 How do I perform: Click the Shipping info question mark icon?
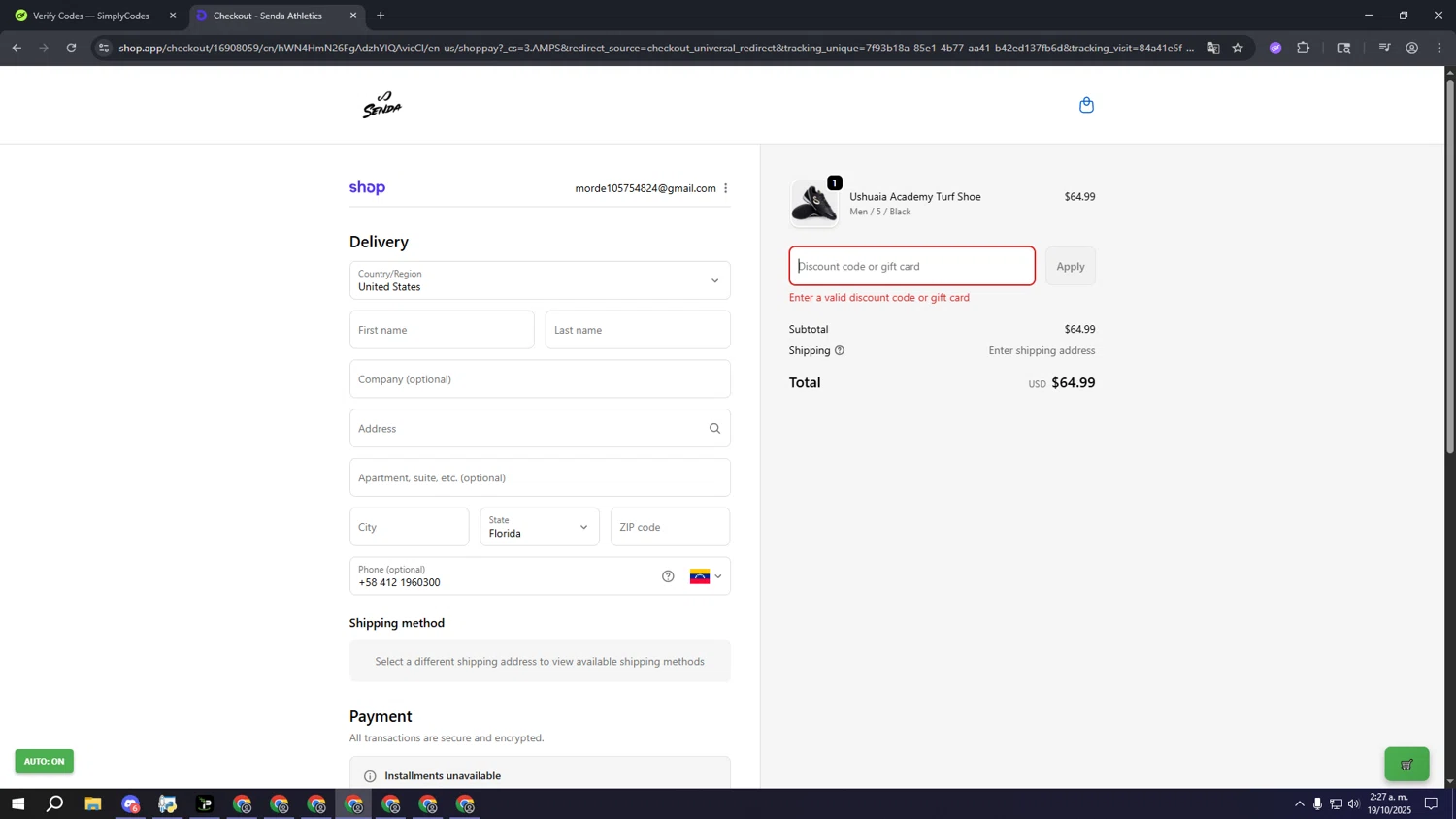coord(840,350)
